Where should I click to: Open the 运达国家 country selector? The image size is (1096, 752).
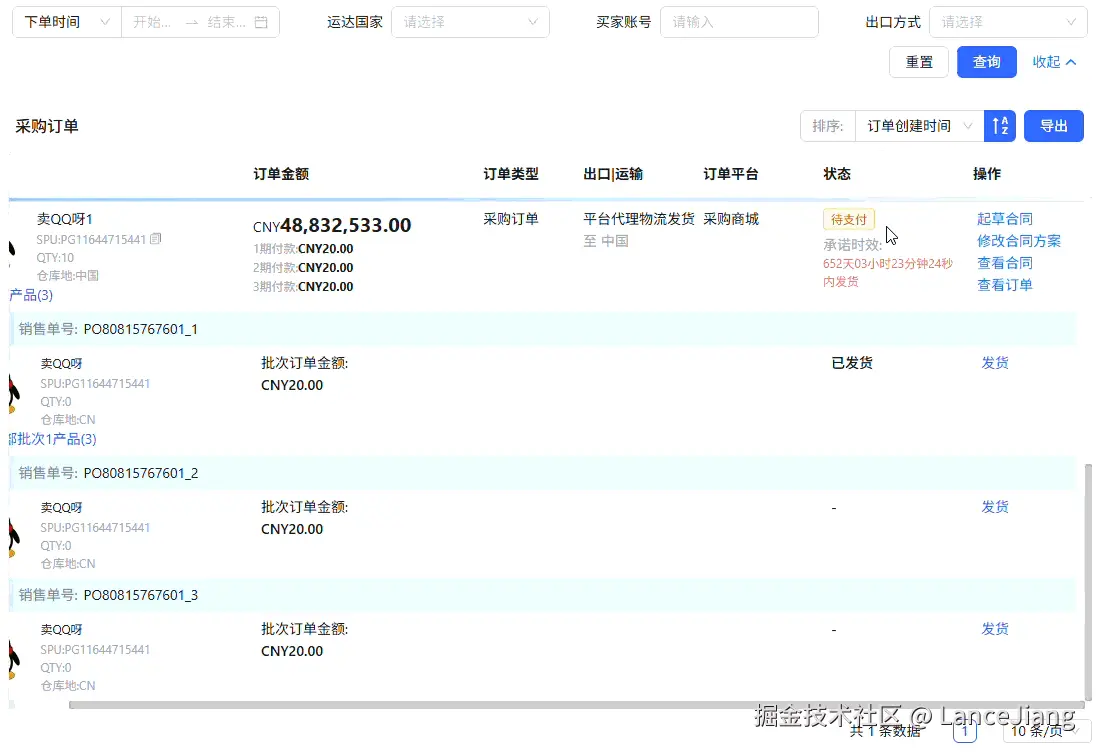(x=470, y=21)
